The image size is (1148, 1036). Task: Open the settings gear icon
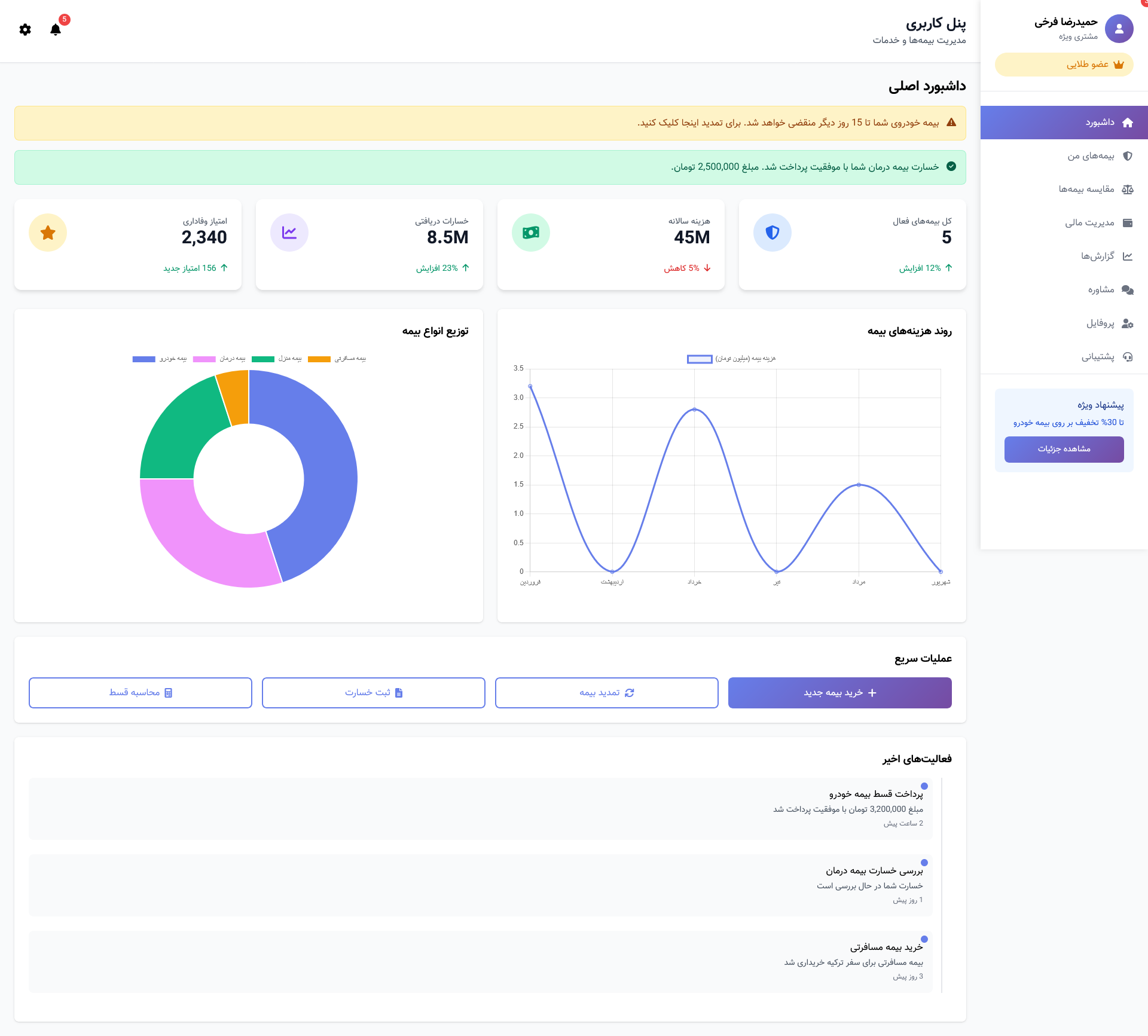pos(25,30)
